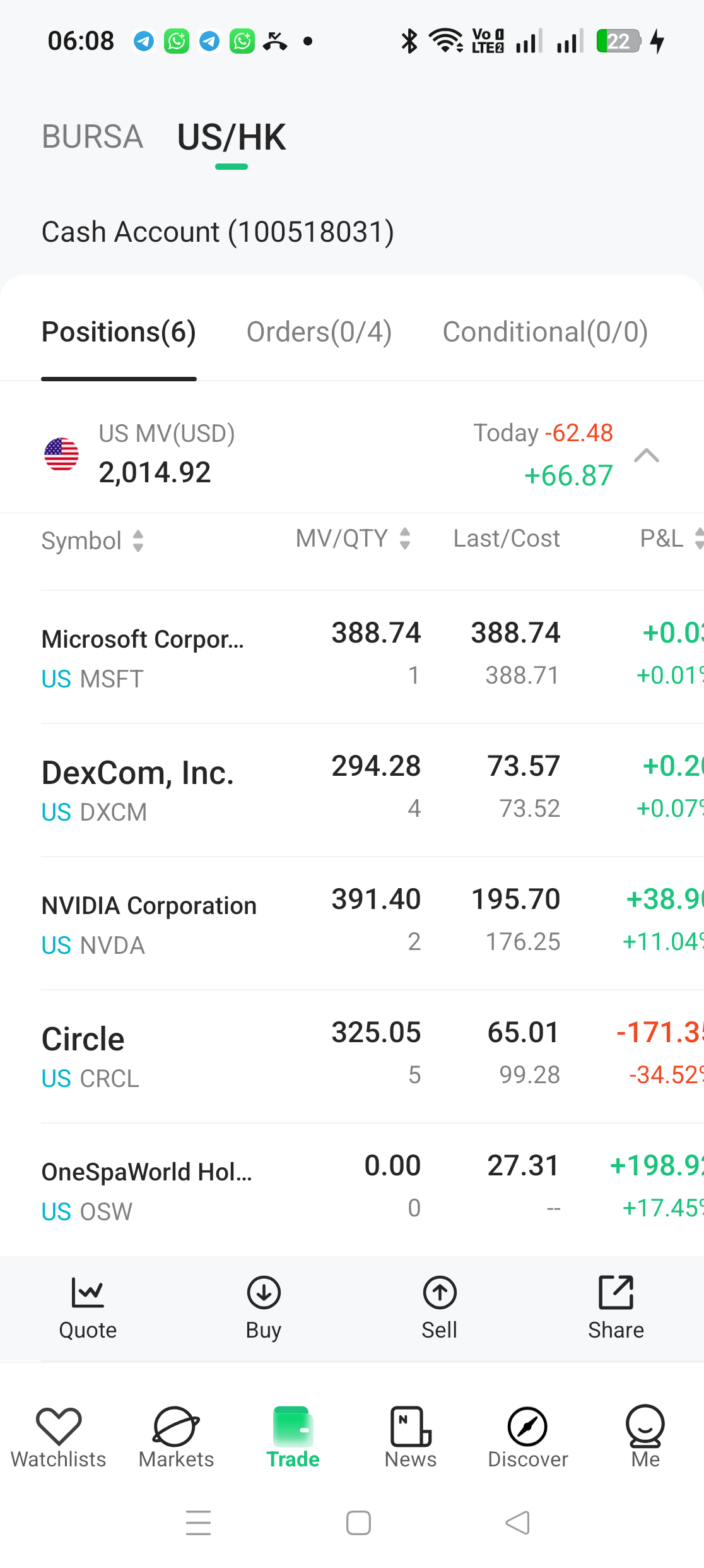This screenshot has height=1568, width=704.
Task: Open the Quote chart icon
Action: click(x=88, y=1292)
